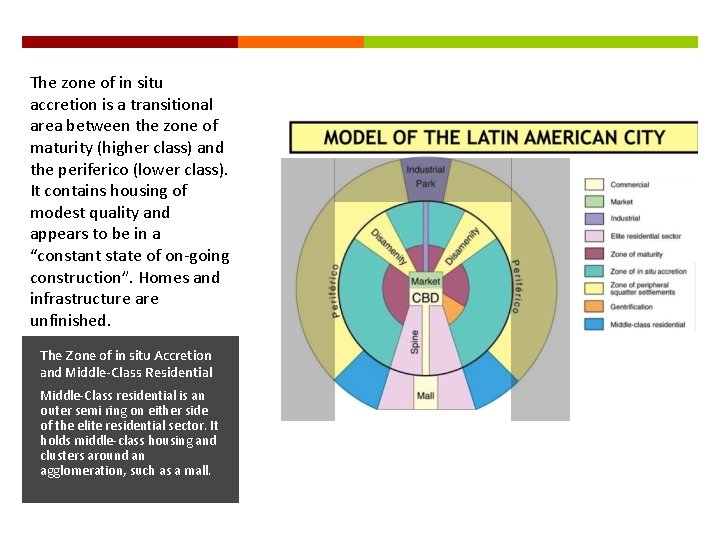This screenshot has width=720, height=540.
Task: Click the left 'Disamenity' wedge label
Action: [389, 247]
